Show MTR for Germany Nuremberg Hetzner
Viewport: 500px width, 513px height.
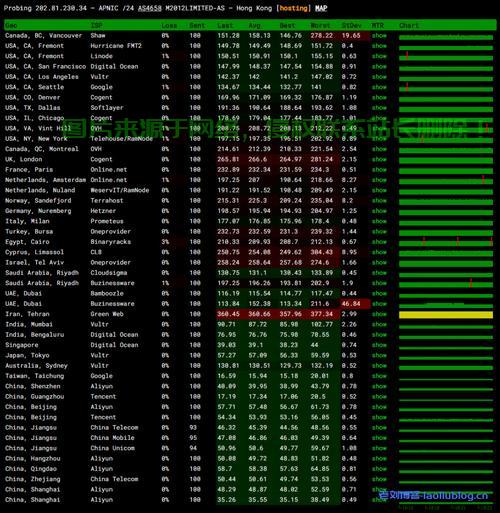pos(379,211)
